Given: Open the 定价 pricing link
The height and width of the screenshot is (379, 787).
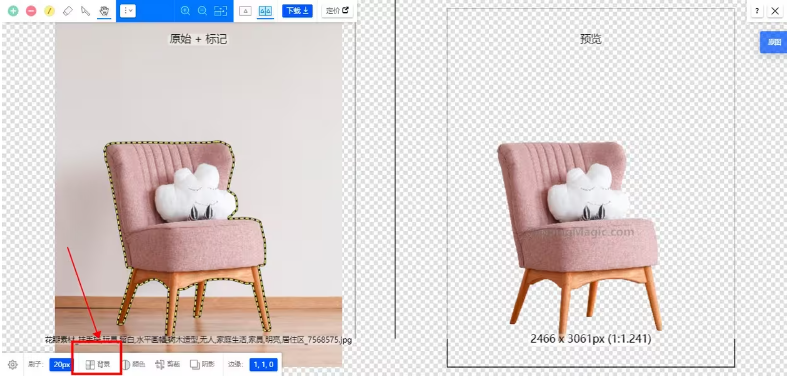Looking at the screenshot, I should [337, 11].
